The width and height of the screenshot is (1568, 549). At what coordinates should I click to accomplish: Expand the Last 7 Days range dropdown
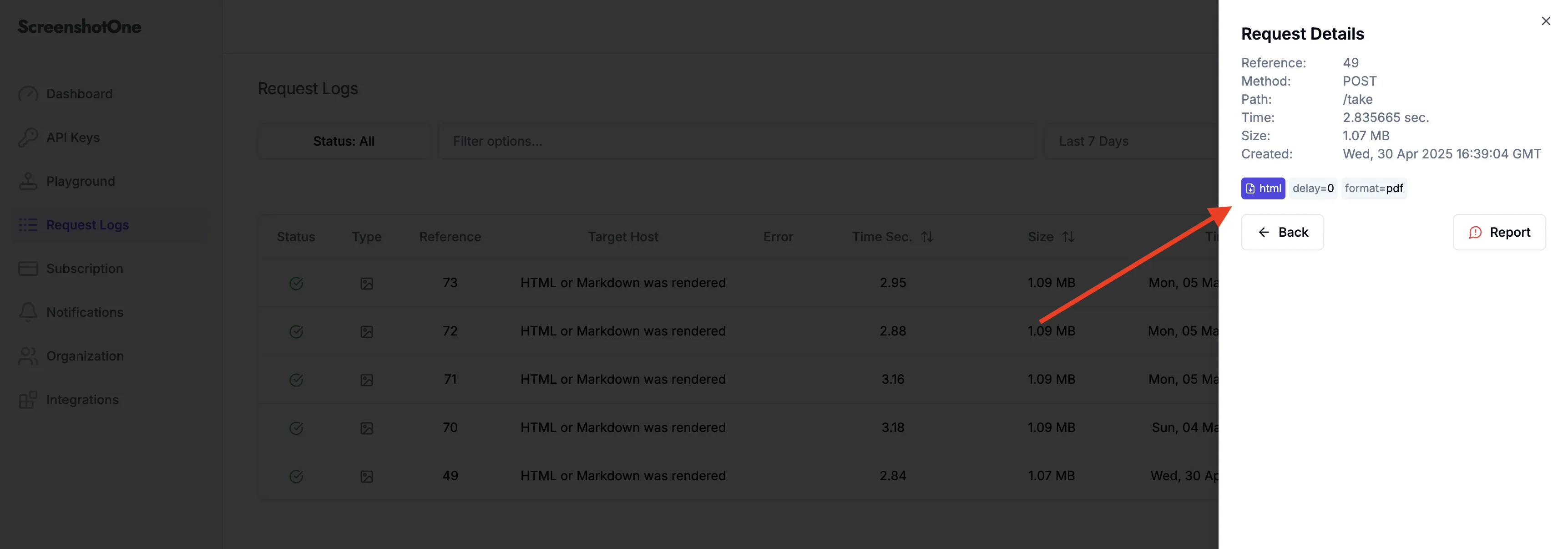pyautogui.click(x=1132, y=141)
